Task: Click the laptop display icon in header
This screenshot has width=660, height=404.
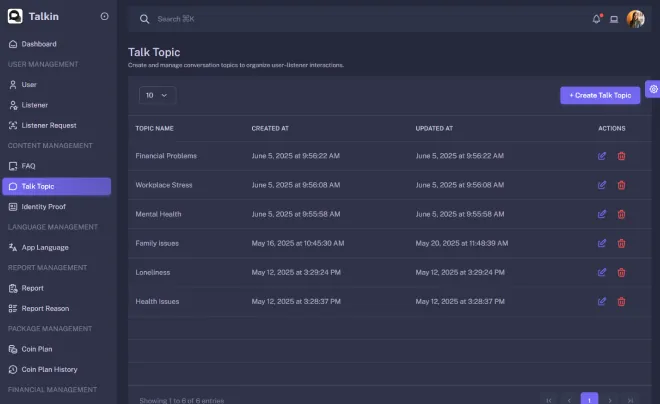Action: point(614,19)
